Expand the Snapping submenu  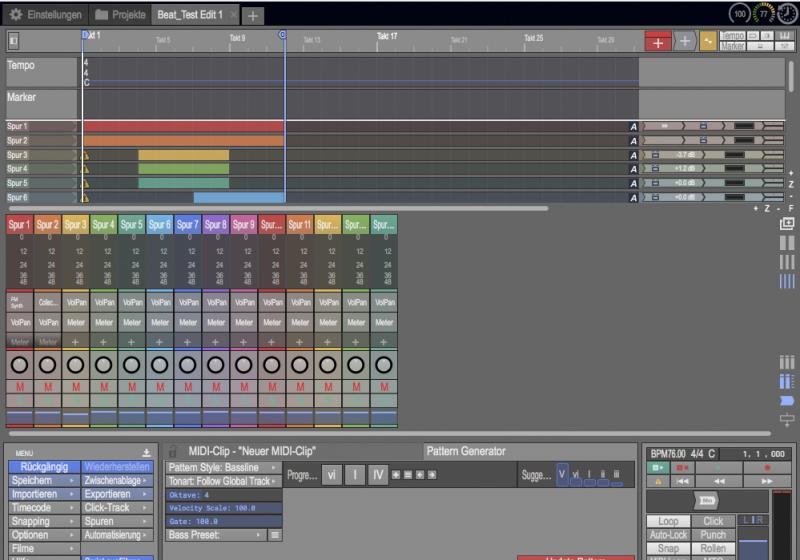coord(44,521)
